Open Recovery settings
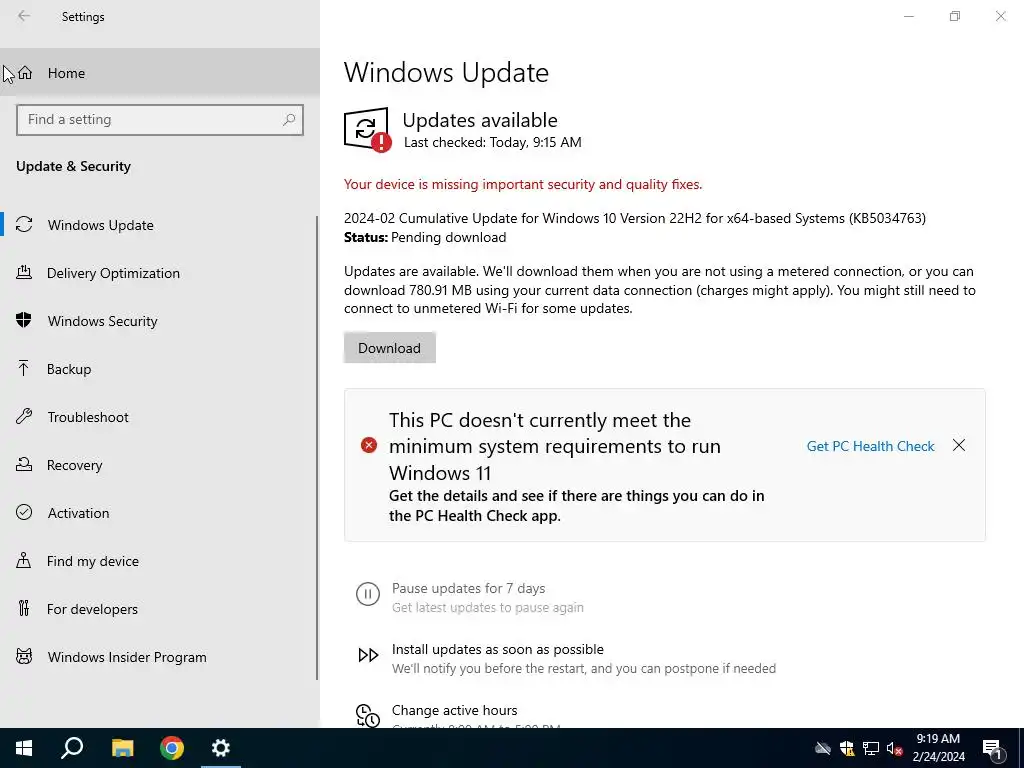This screenshot has height=768, width=1024. [x=158, y=465]
